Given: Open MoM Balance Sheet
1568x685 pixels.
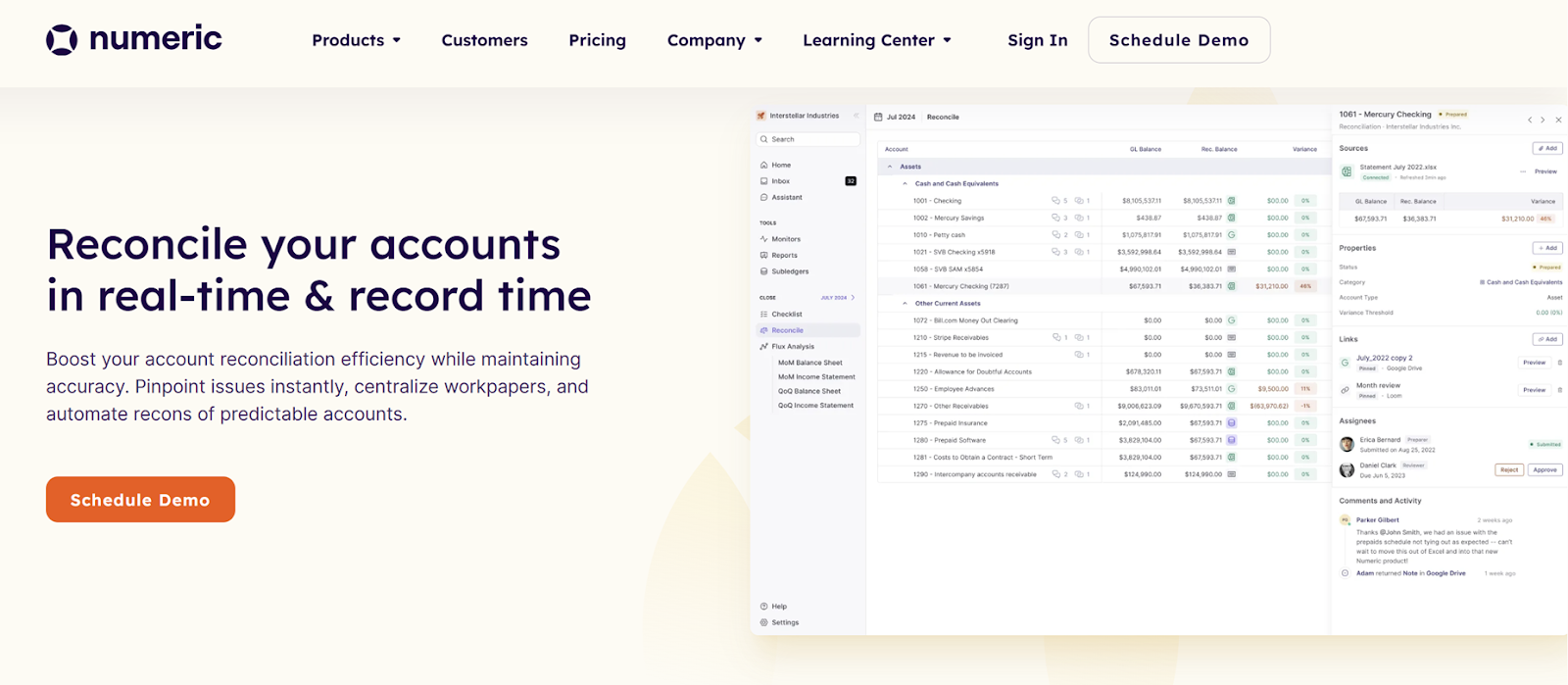Looking at the screenshot, I should [x=809, y=363].
